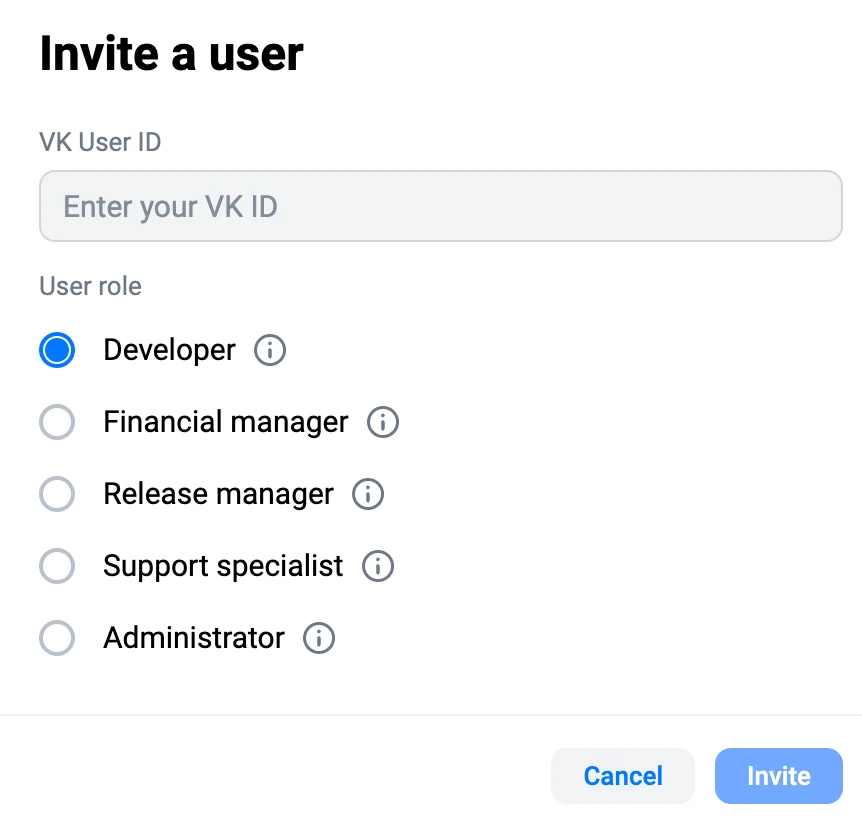Set the Support specialist radio circle

pos(57,566)
